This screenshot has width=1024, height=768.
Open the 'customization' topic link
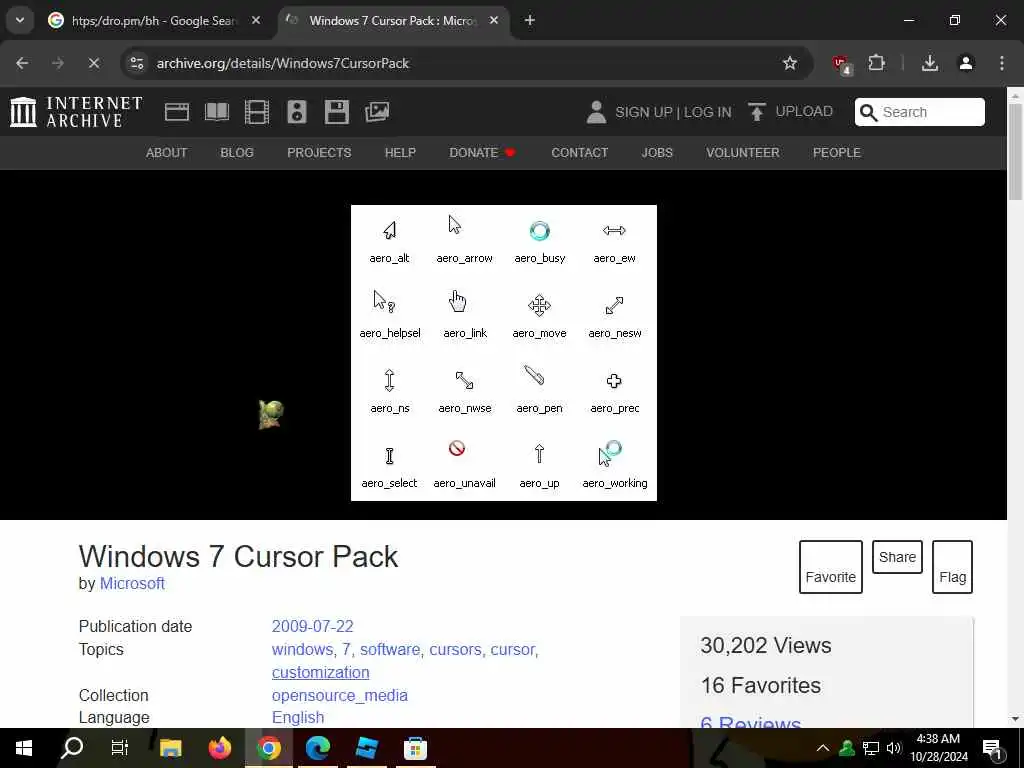tap(320, 673)
